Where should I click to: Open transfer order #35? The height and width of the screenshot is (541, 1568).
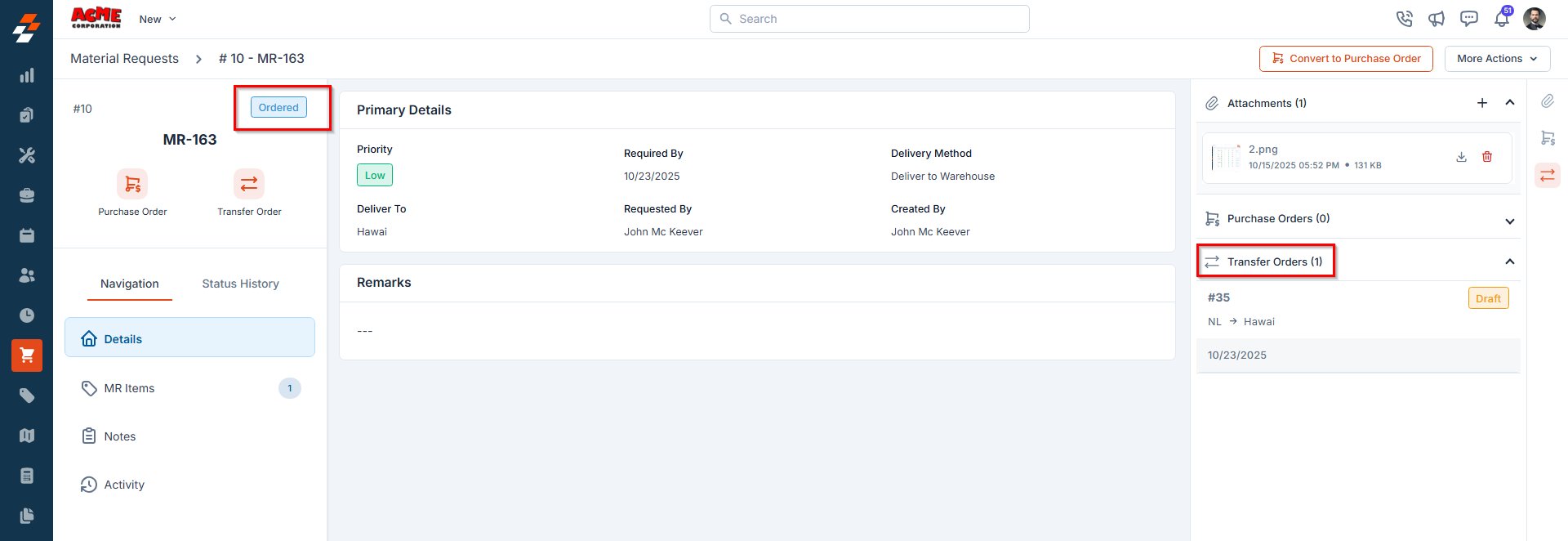pyautogui.click(x=1218, y=297)
